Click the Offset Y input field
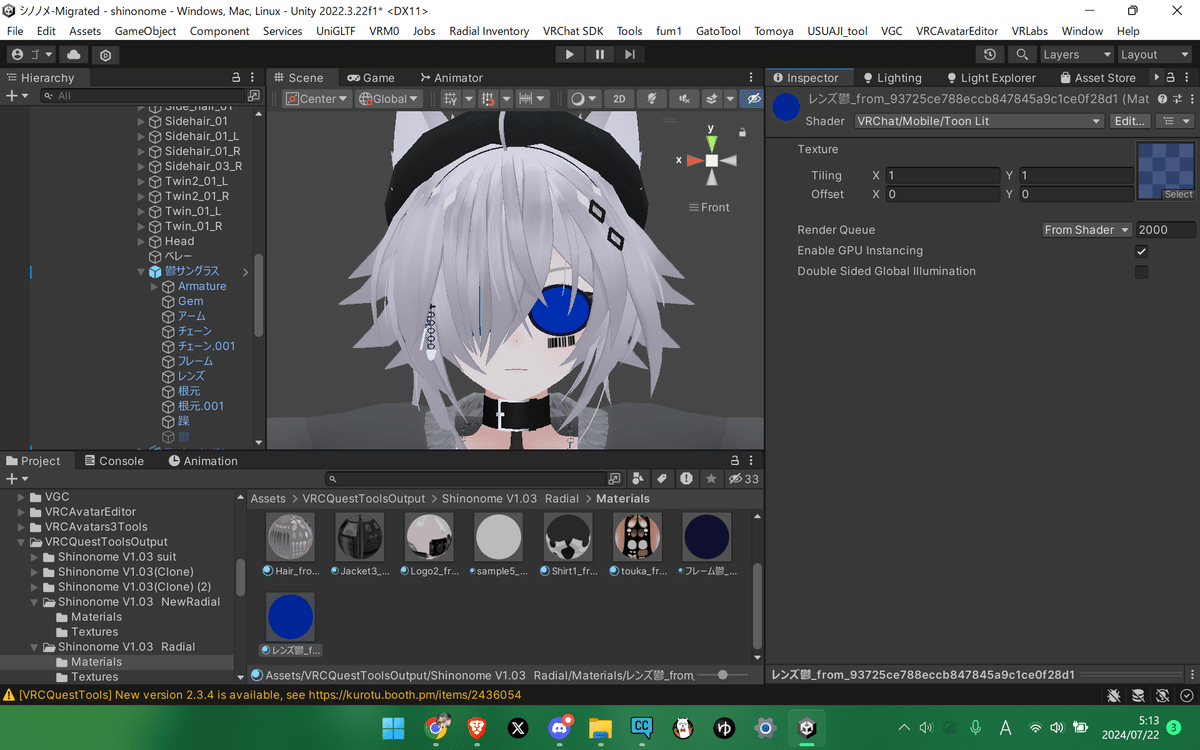This screenshot has height=750, width=1200. click(1075, 195)
